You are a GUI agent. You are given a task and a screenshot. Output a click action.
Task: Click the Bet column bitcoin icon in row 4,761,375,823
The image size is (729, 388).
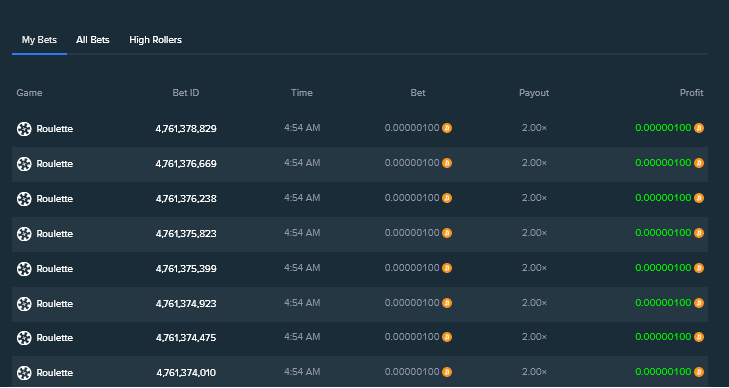[x=447, y=233]
